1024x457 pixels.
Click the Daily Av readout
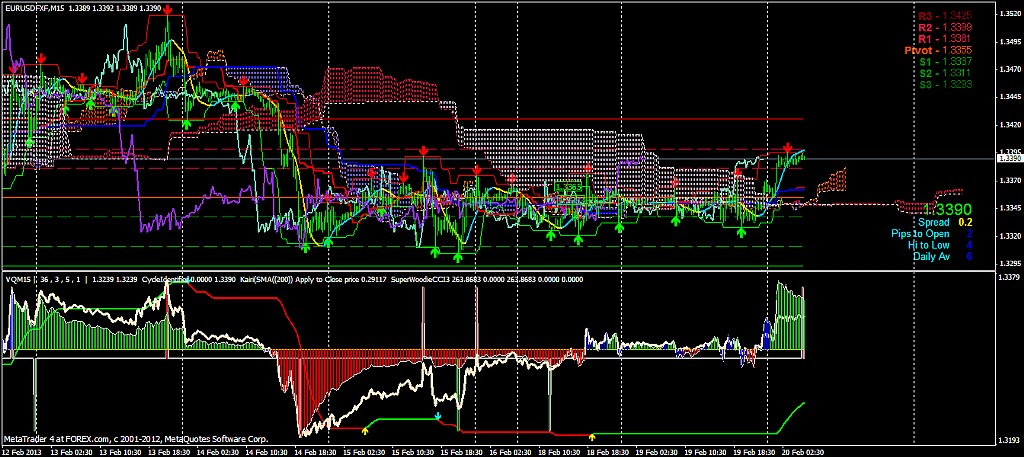(942, 257)
